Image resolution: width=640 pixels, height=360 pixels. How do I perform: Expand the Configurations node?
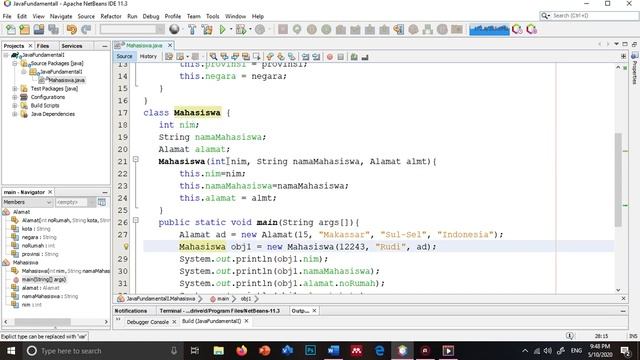(x=15, y=97)
